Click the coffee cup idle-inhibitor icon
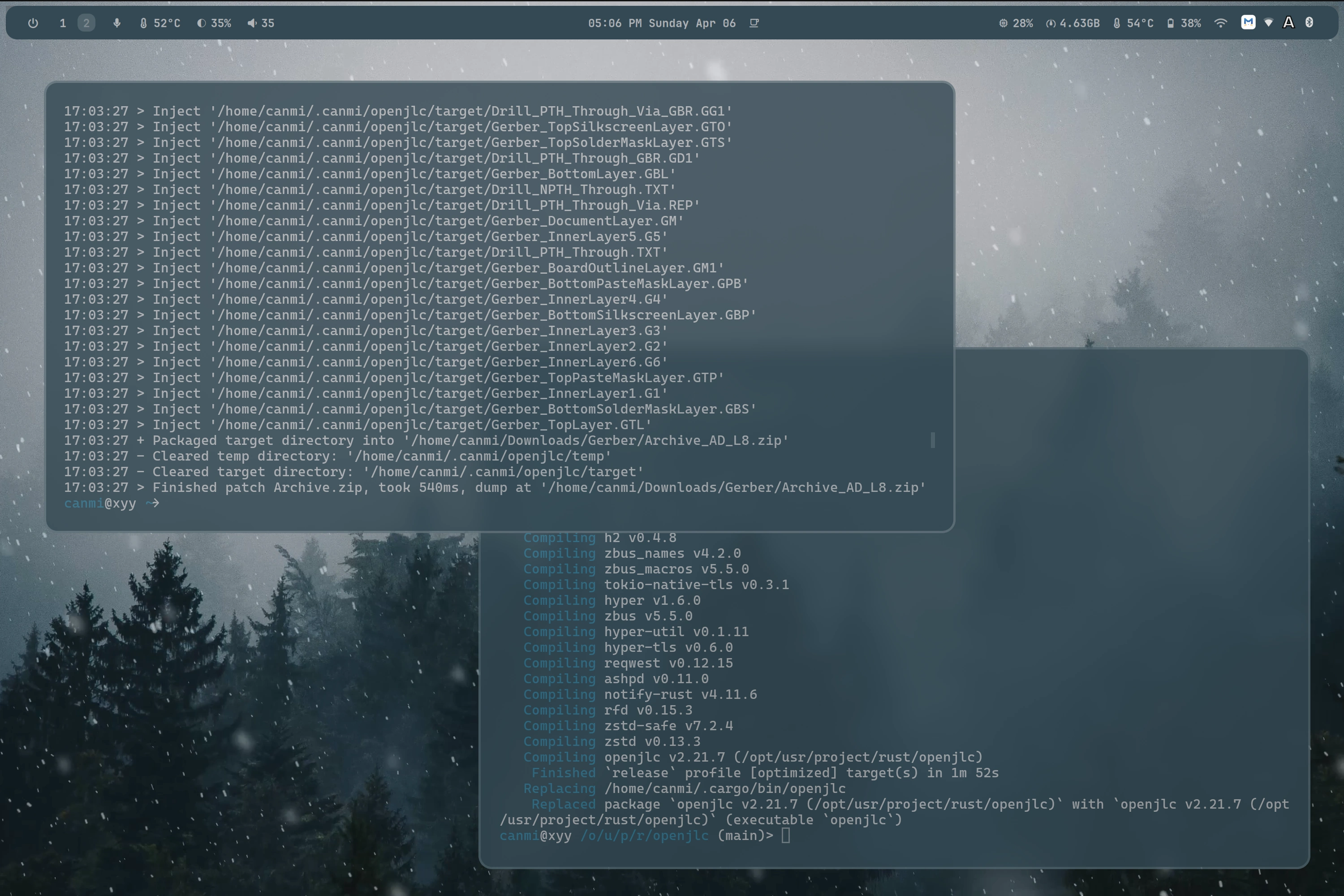The image size is (1344, 896). pos(754,23)
